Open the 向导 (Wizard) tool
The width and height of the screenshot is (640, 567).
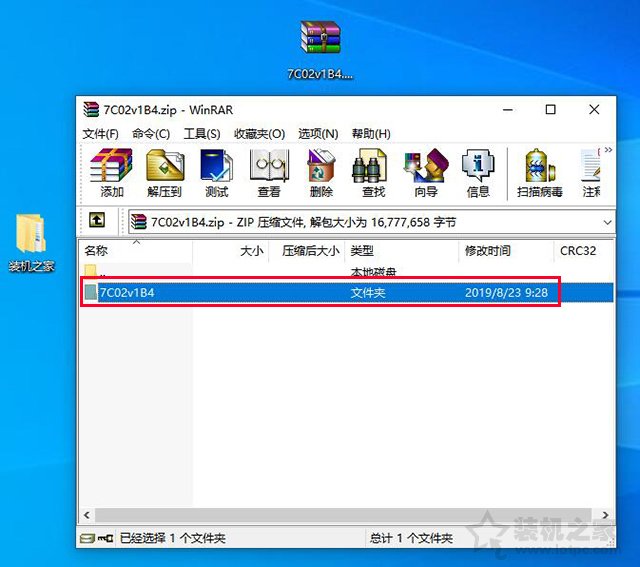[x=425, y=173]
